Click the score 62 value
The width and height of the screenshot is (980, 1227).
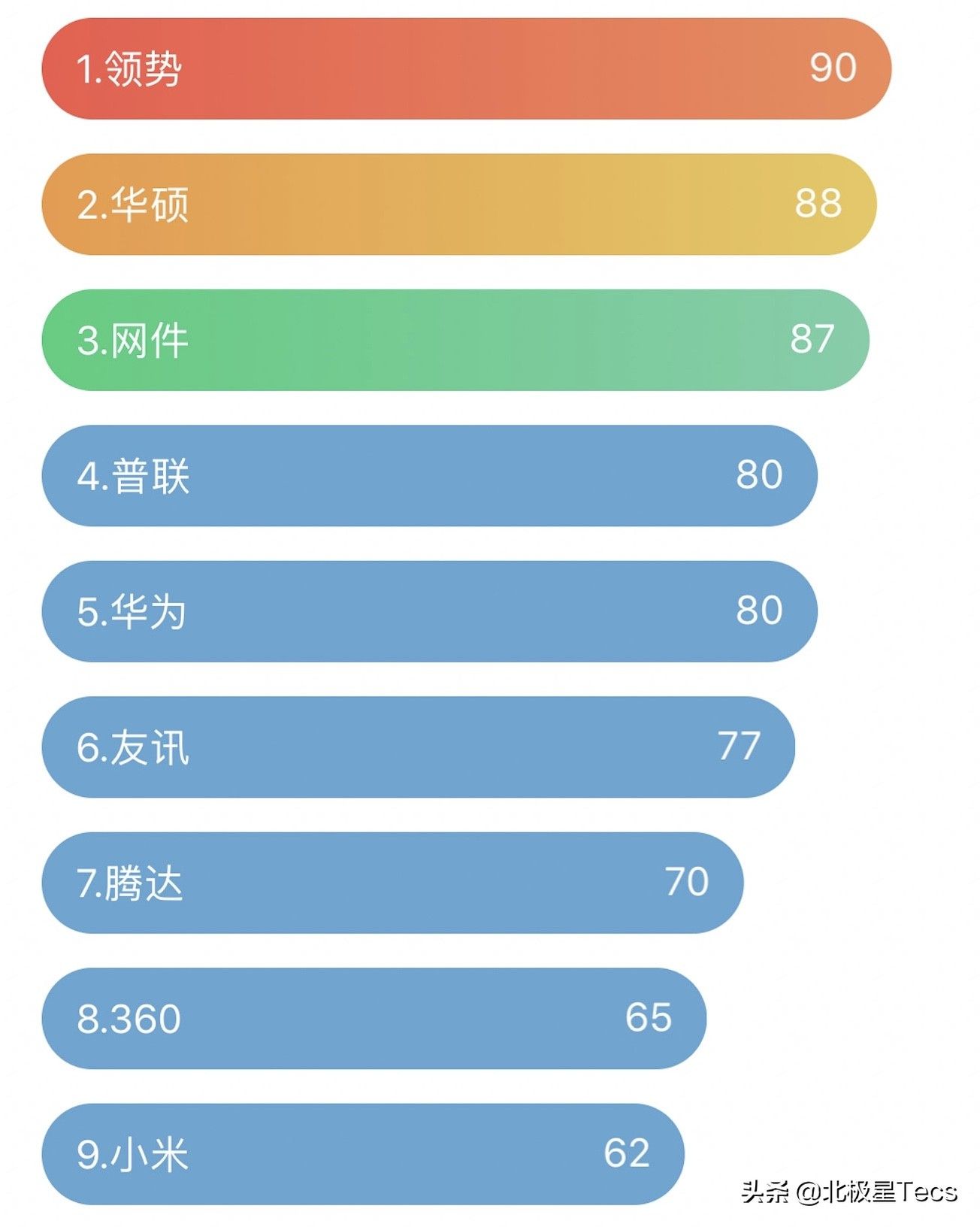point(627,1153)
